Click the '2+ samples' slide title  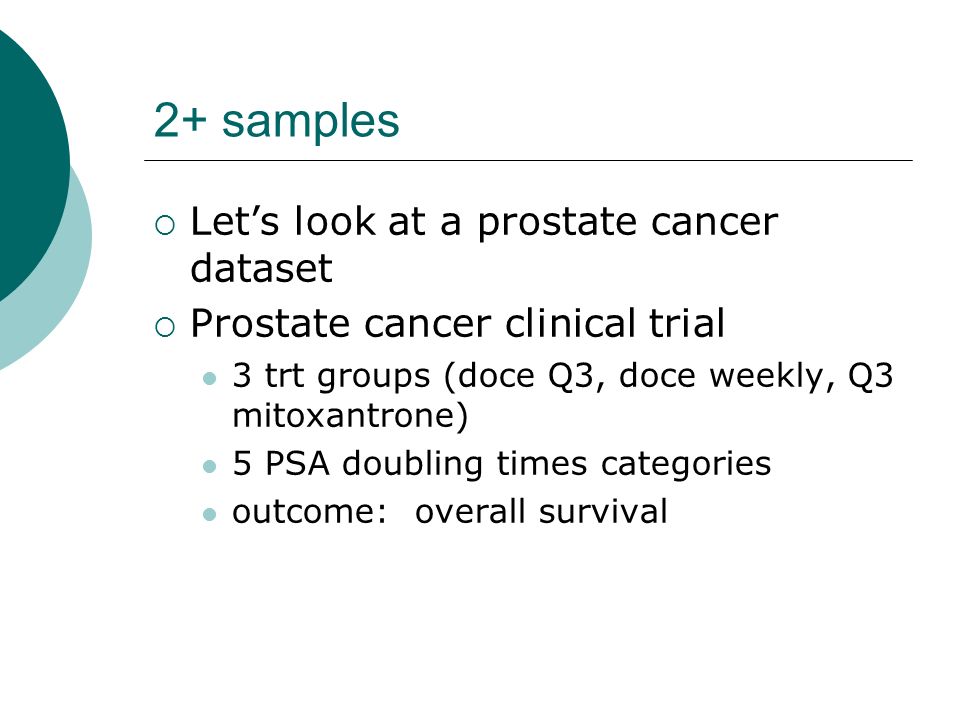[x=276, y=120]
